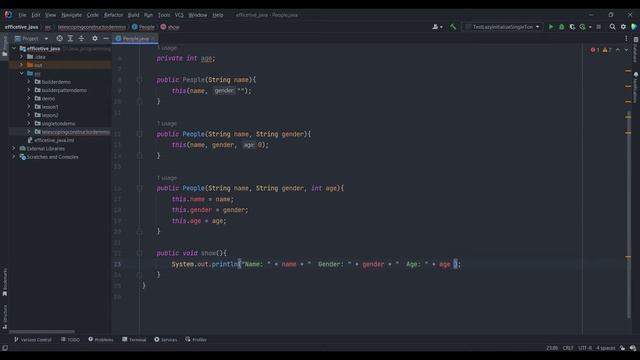Go to next highlighted error arrow
The image size is (640, 360).
pyautogui.click(x=626, y=50)
